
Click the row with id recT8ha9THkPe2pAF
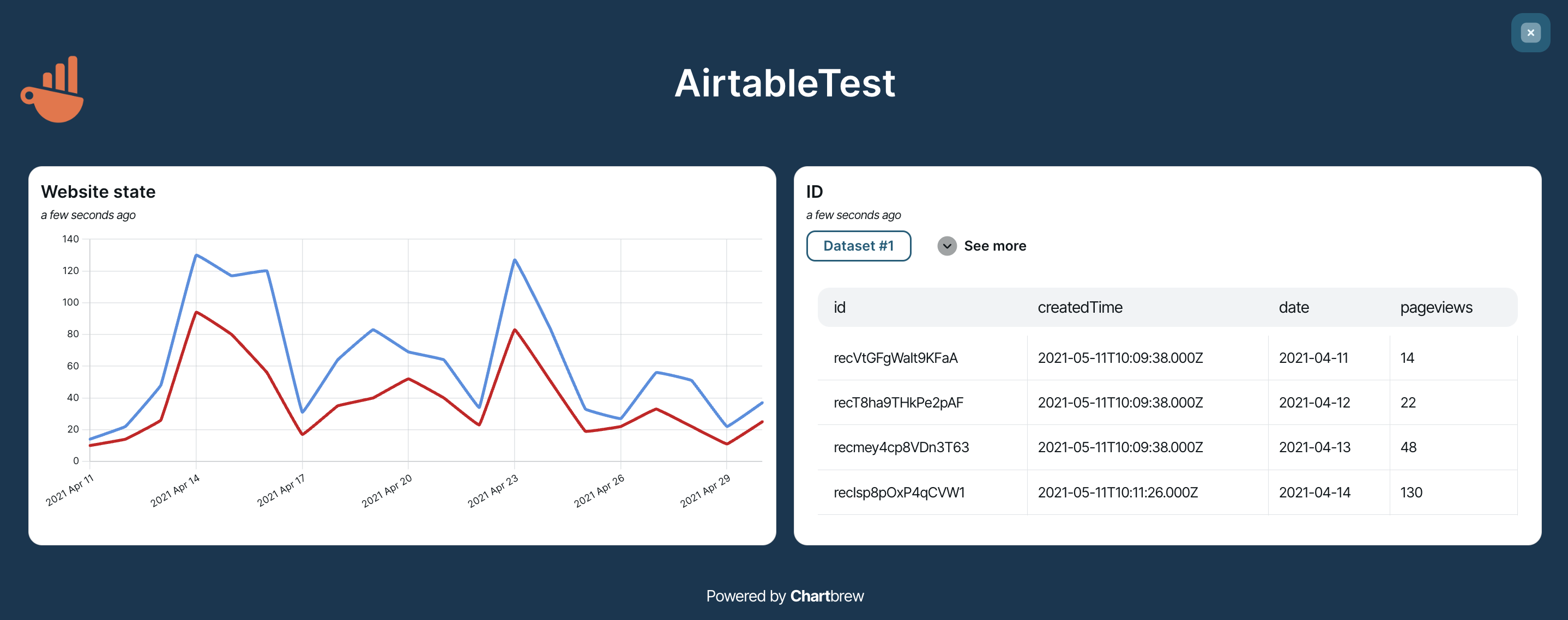point(898,402)
